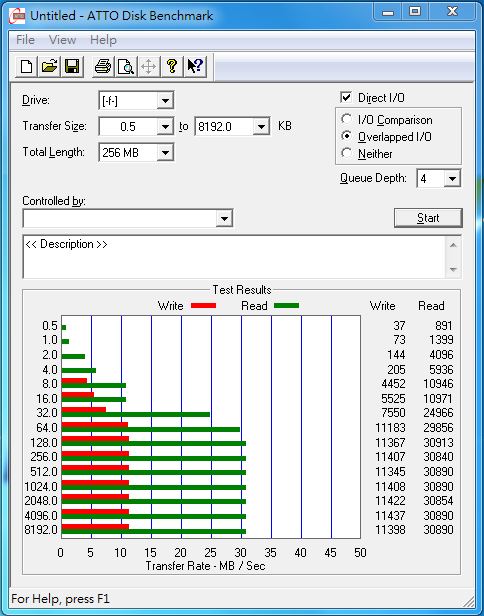Screen dimensions: 484x616
Task: Save results with the floppy disk icon
Action: [x=72, y=66]
